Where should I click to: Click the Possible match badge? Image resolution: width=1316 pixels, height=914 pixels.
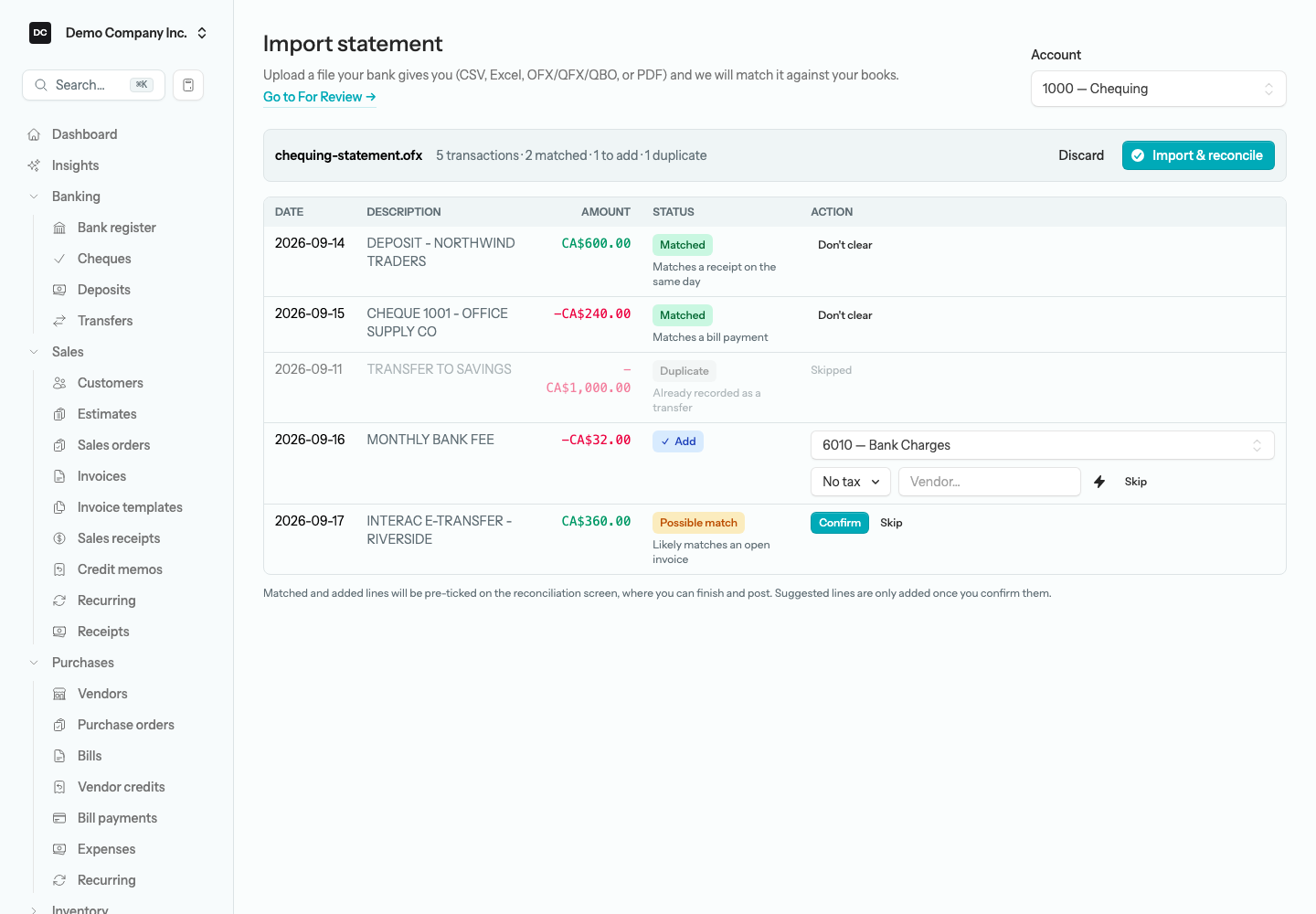pyautogui.click(x=698, y=523)
